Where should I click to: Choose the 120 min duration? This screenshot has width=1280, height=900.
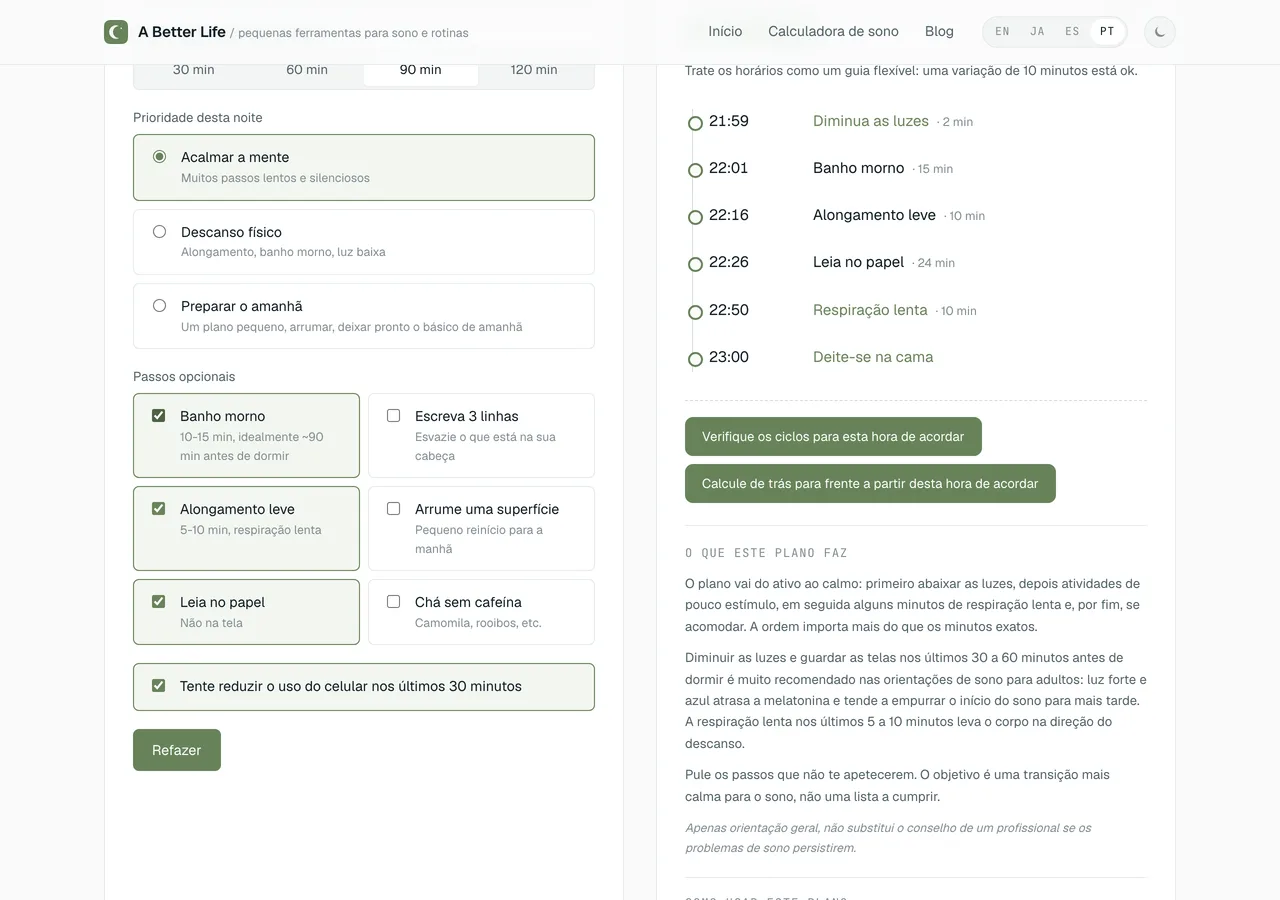click(534, 70)
